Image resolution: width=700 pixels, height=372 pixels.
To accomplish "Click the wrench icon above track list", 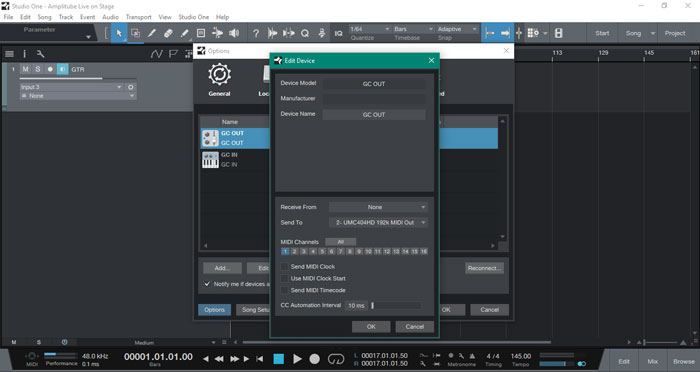I will [40, 54].
